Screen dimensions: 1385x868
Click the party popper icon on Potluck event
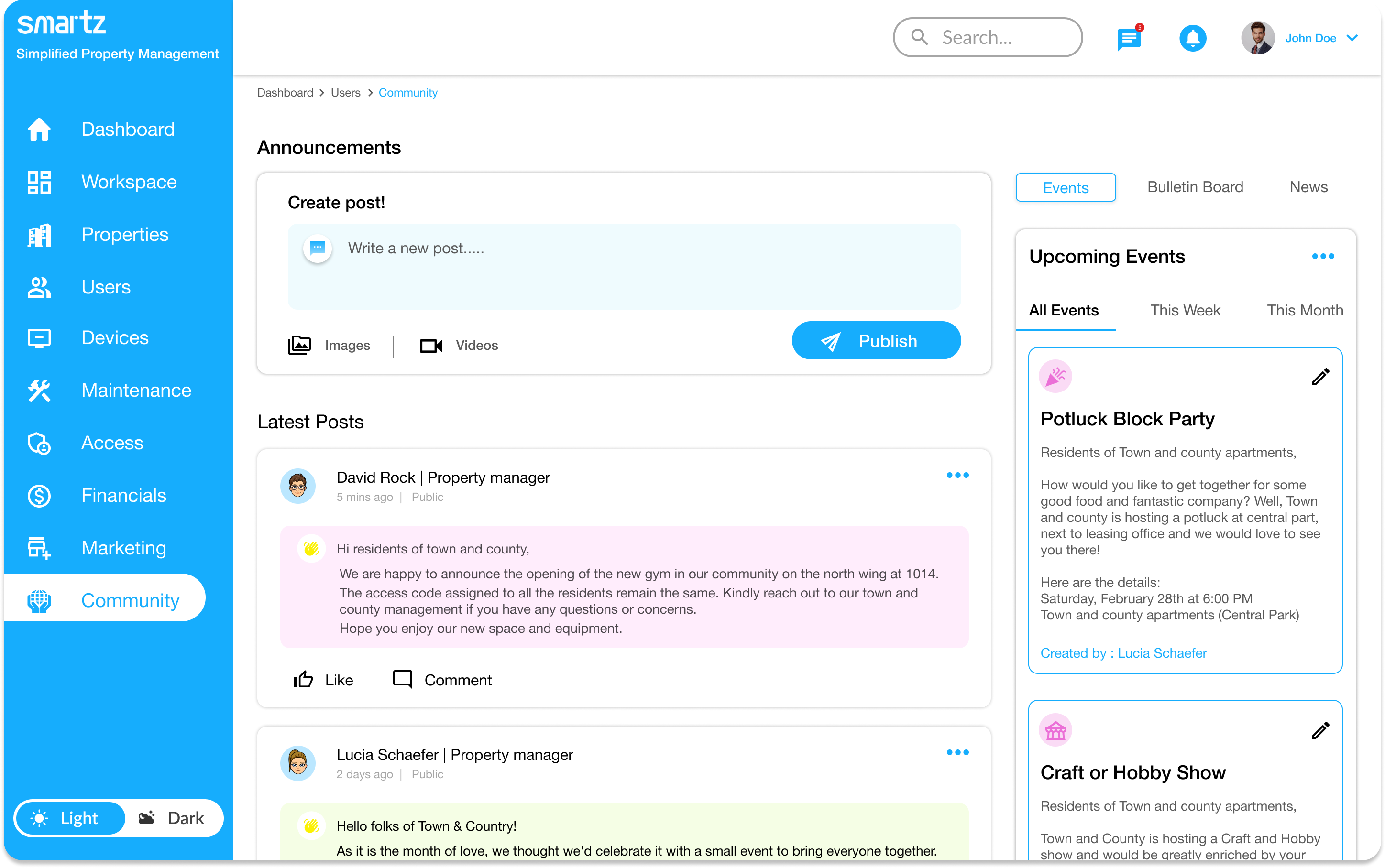(x=1055, y=377)
